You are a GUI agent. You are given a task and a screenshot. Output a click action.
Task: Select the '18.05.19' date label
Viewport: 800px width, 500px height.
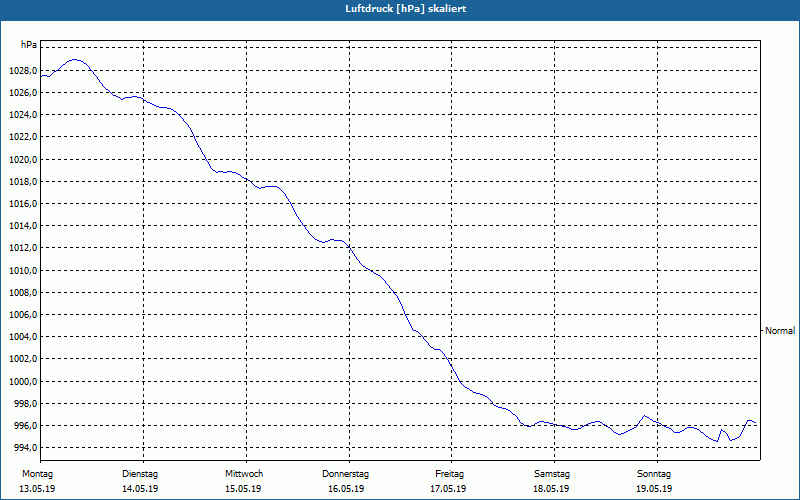point(552,489)
